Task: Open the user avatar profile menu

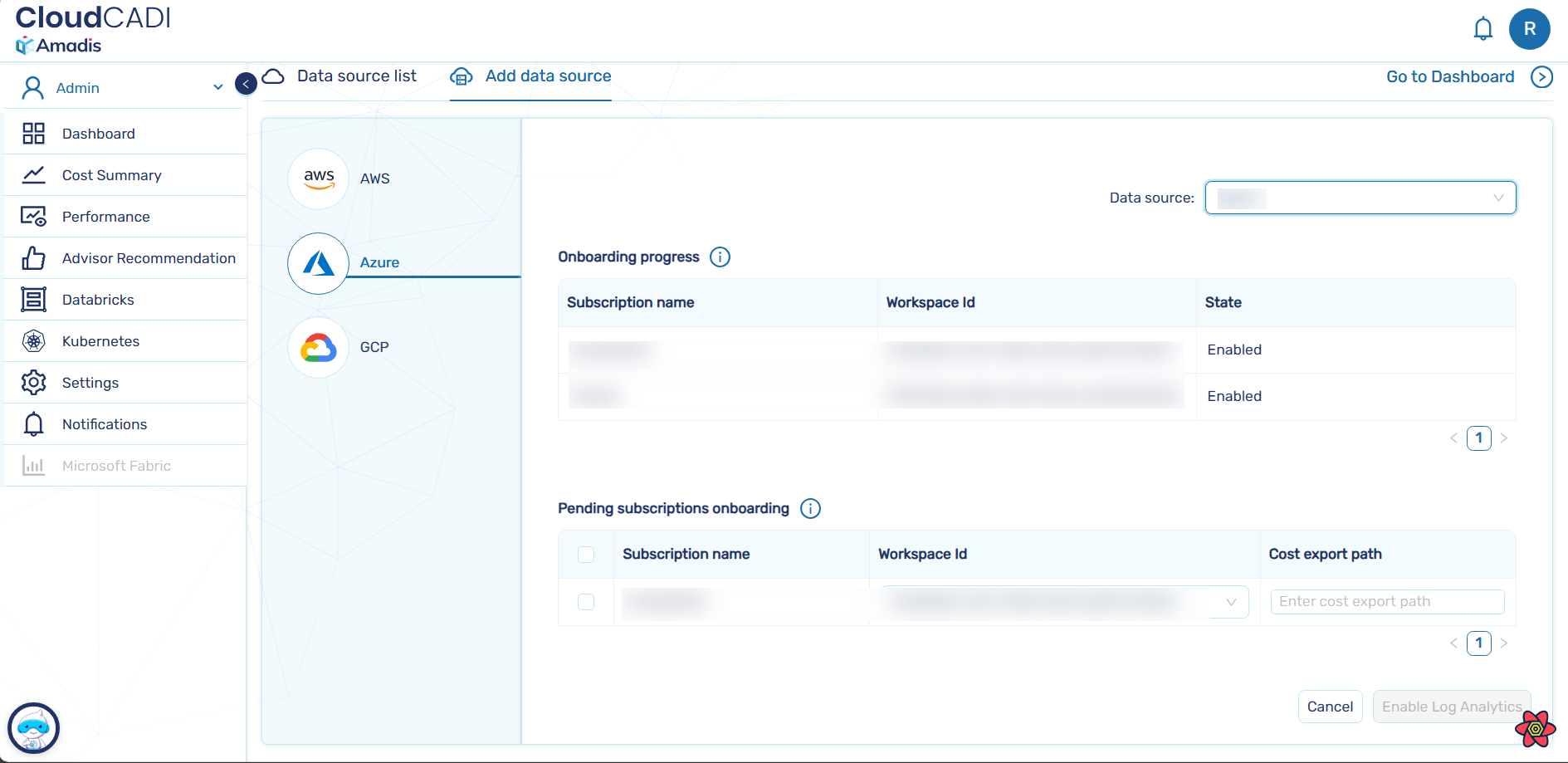Action: [x=1529, y=29]
